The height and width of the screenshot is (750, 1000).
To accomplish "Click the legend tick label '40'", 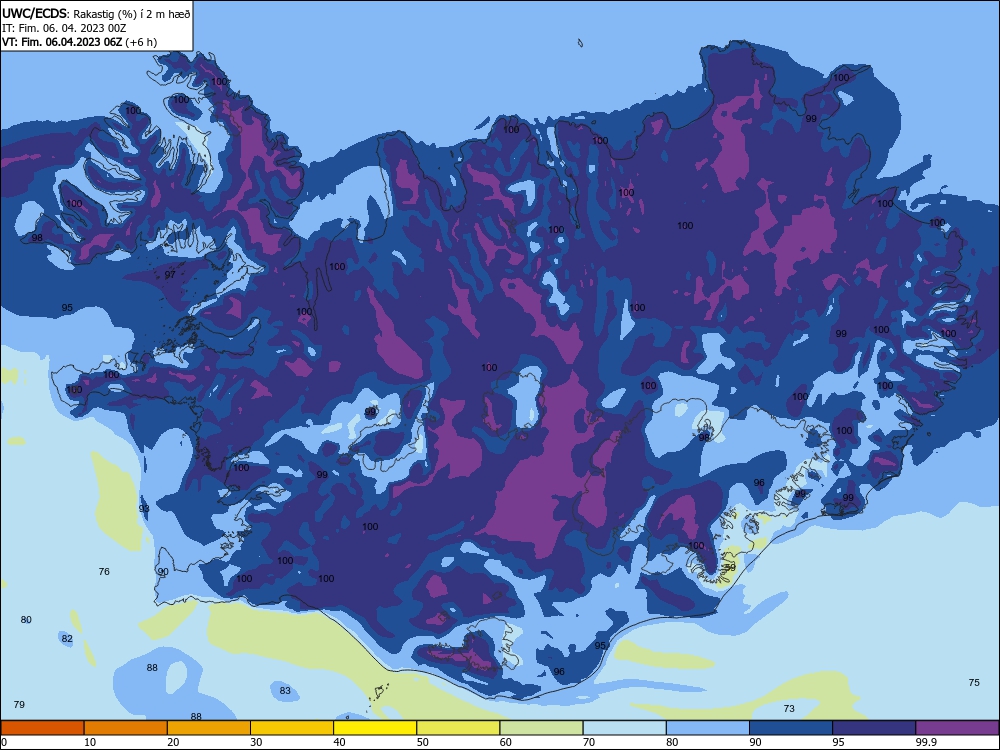I will tap(339, 742).
